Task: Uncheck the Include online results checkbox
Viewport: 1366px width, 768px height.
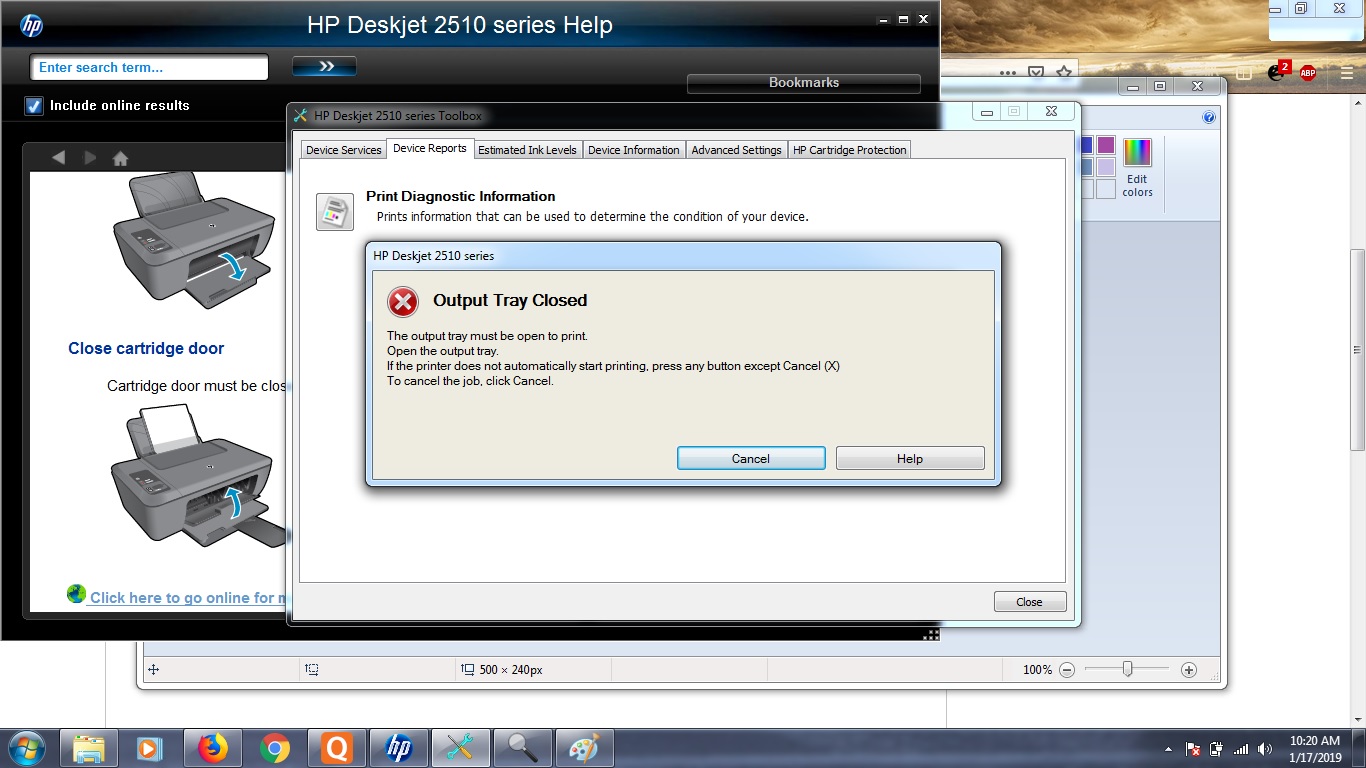Action: tap(33, 105)
